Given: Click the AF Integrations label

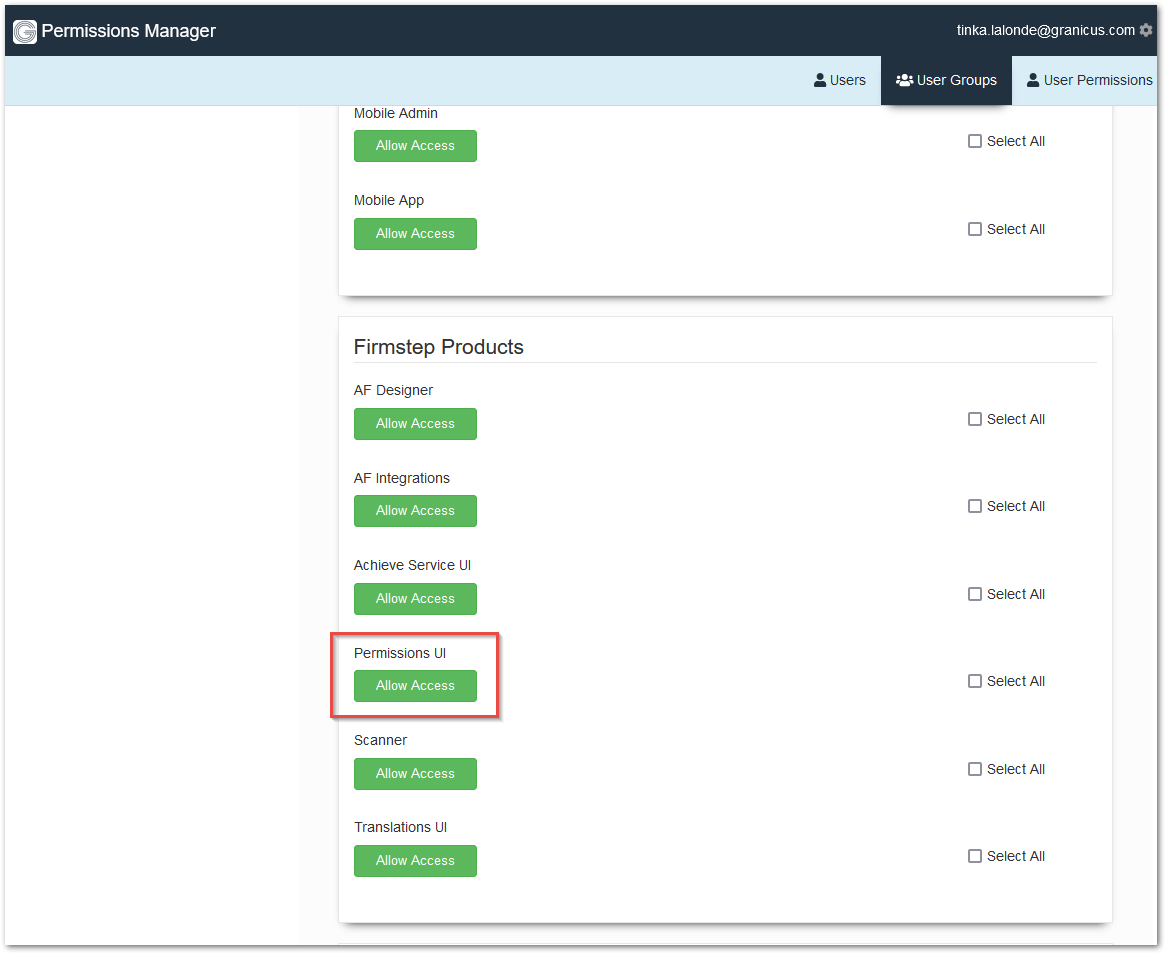Looking at the screenshot, I should coord(402,478).
